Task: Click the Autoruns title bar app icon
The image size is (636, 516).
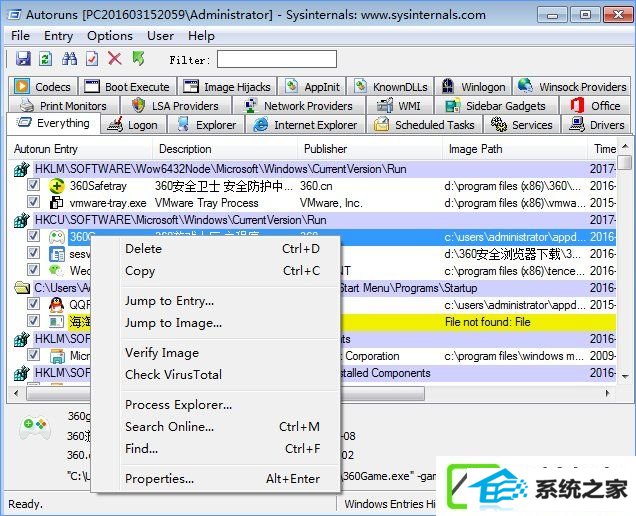Action: (15, 15)
